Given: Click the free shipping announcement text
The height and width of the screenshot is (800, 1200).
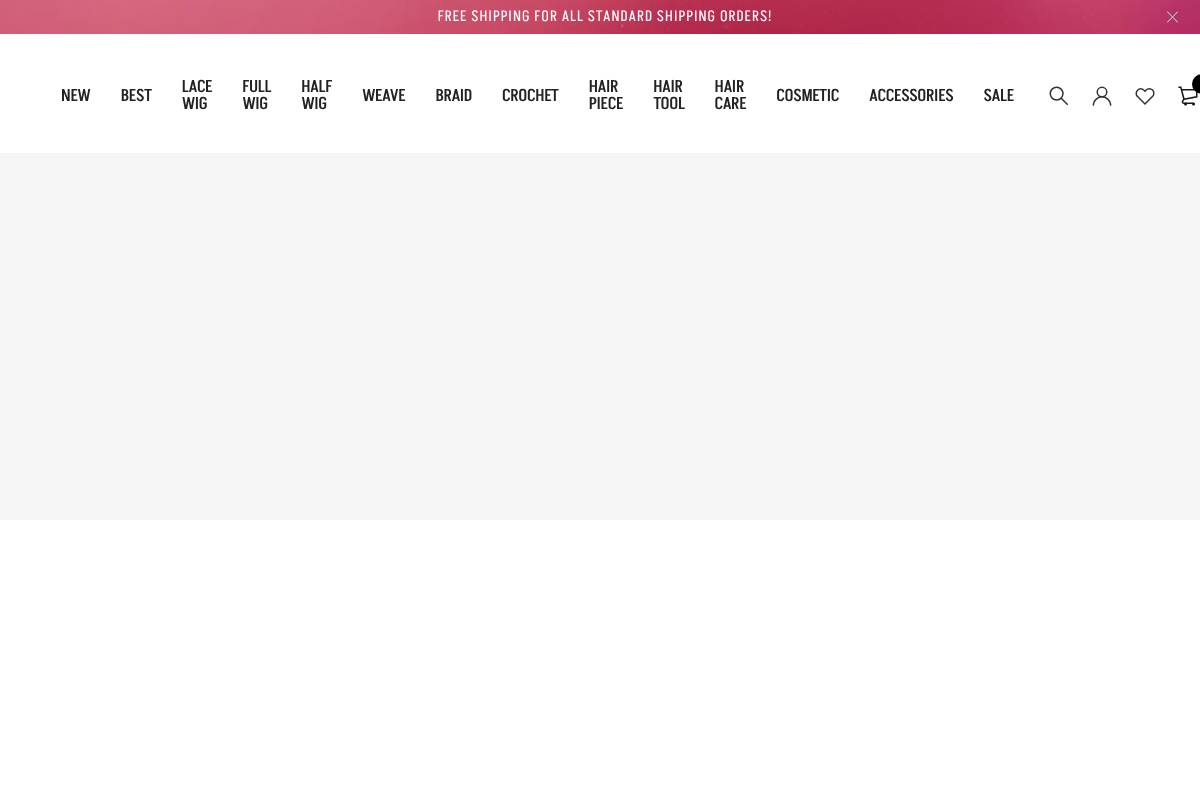Looking at the screenshot, I should coord(604,15).
